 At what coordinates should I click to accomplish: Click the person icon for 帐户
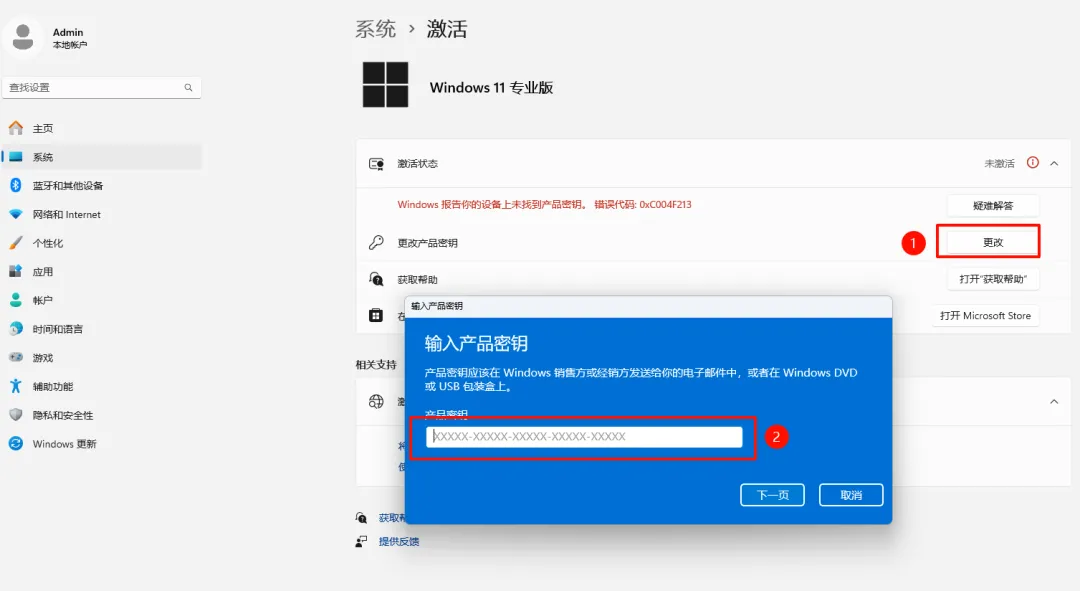(x=16, y=300)
